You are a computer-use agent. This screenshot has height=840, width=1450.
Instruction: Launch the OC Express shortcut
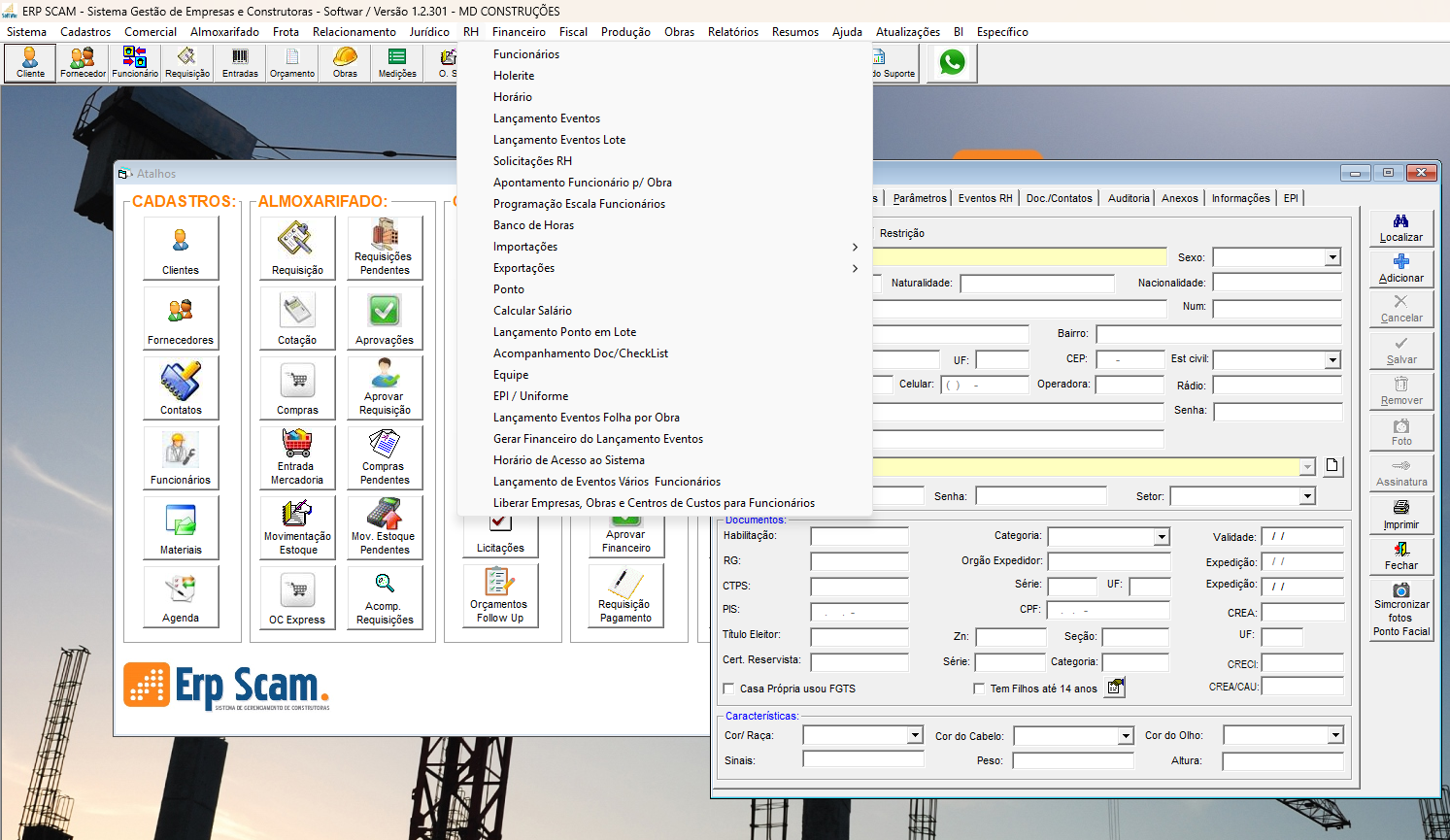pyautogui.click(x=297, y=597)
